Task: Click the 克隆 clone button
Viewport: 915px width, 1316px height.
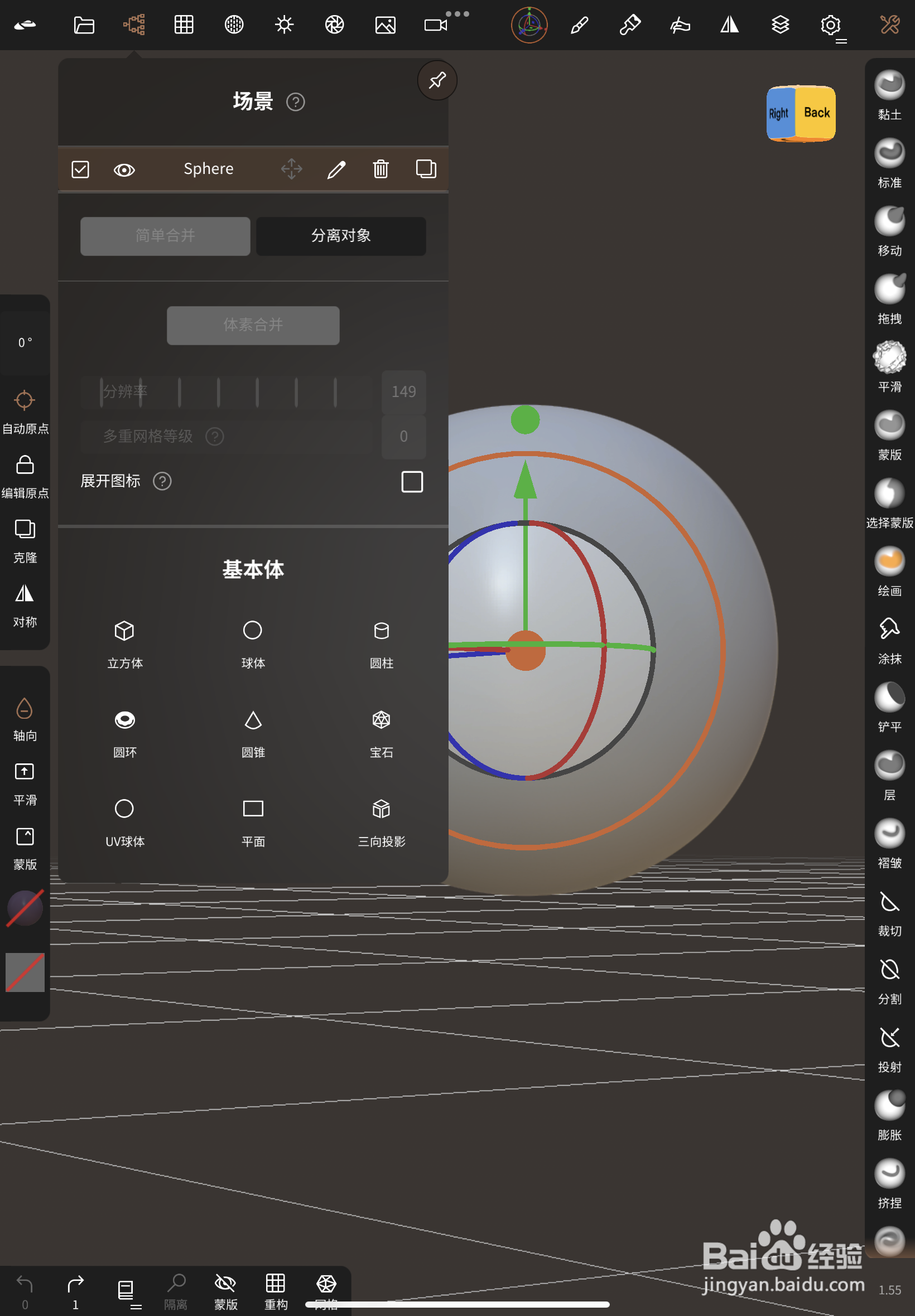Action: (25, 541)
